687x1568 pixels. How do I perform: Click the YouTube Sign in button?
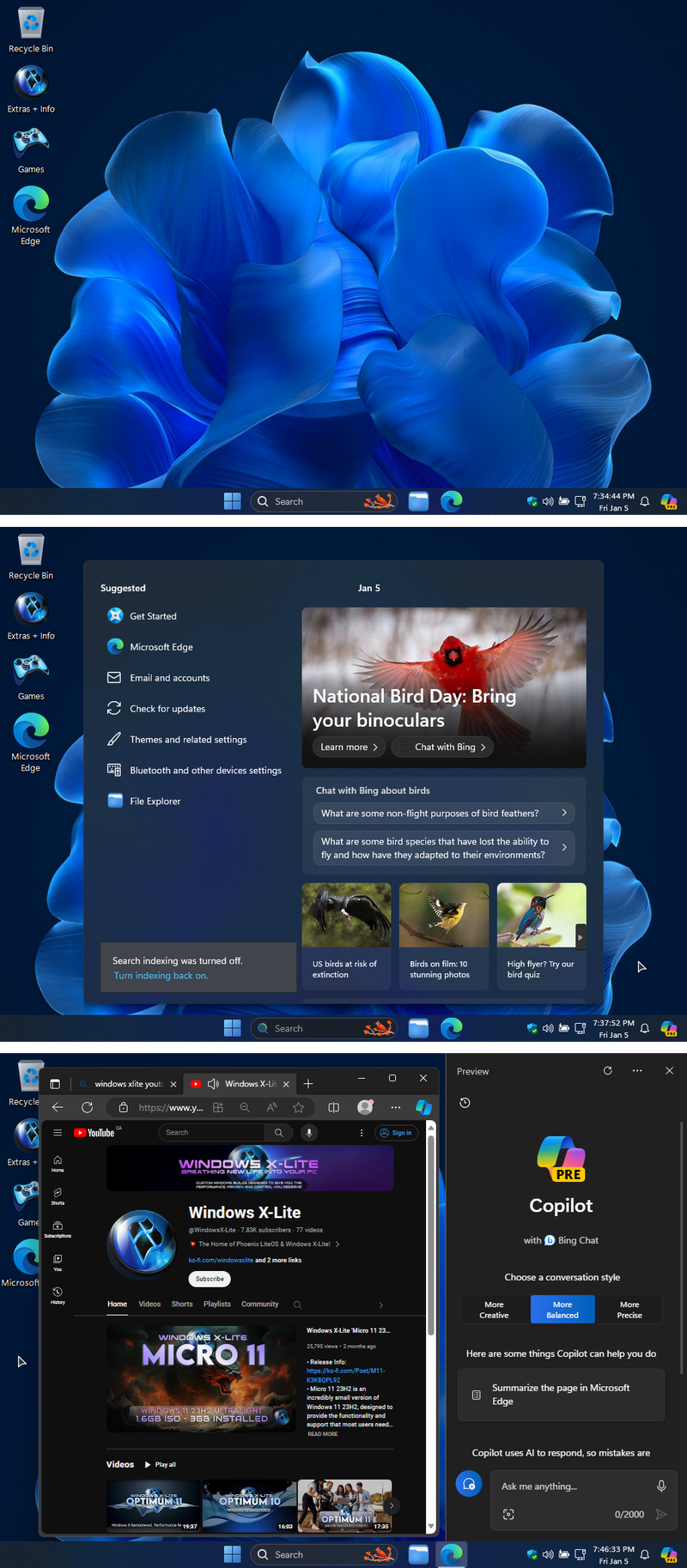click(x=396, y=1133)
